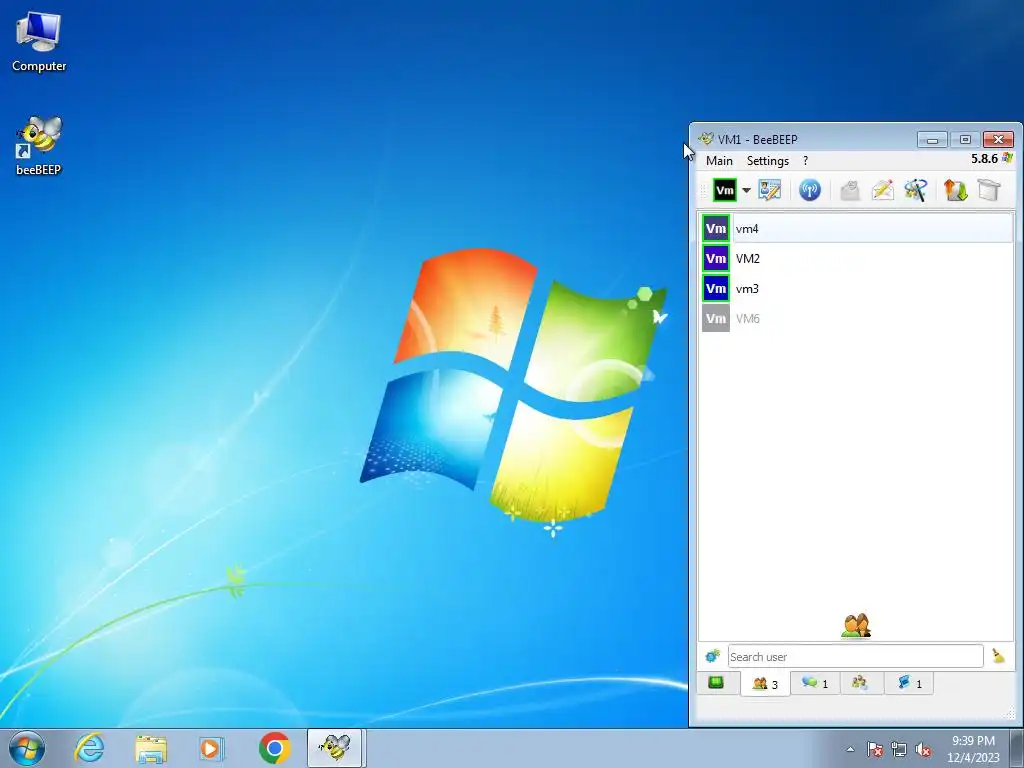The width and height of the screenshot is (1024, 768).
Task: Show hidden tray icons arrow
Action: point(850,749)
